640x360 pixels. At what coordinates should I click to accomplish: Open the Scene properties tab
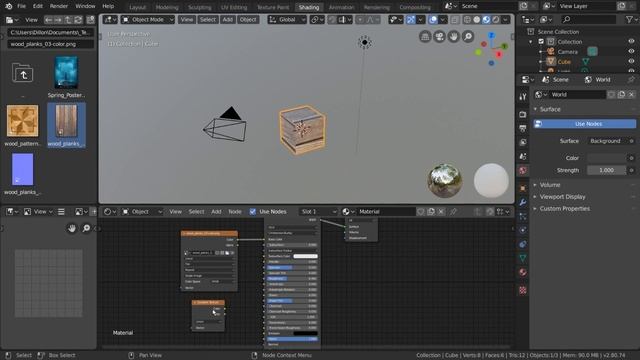point(523,157)
